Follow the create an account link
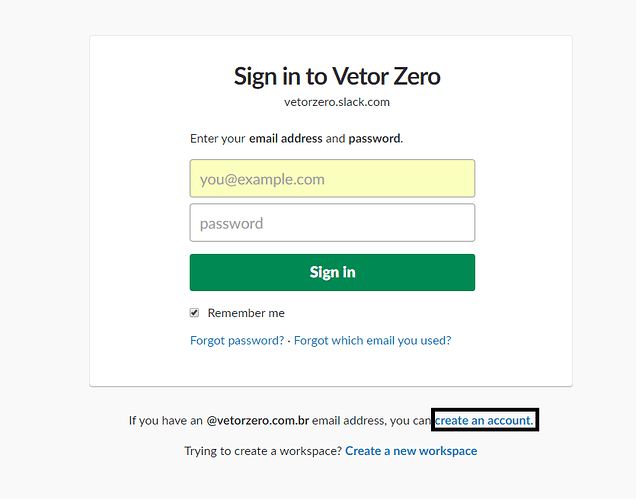This screenshot has width=636, height=500. [484, 421]
